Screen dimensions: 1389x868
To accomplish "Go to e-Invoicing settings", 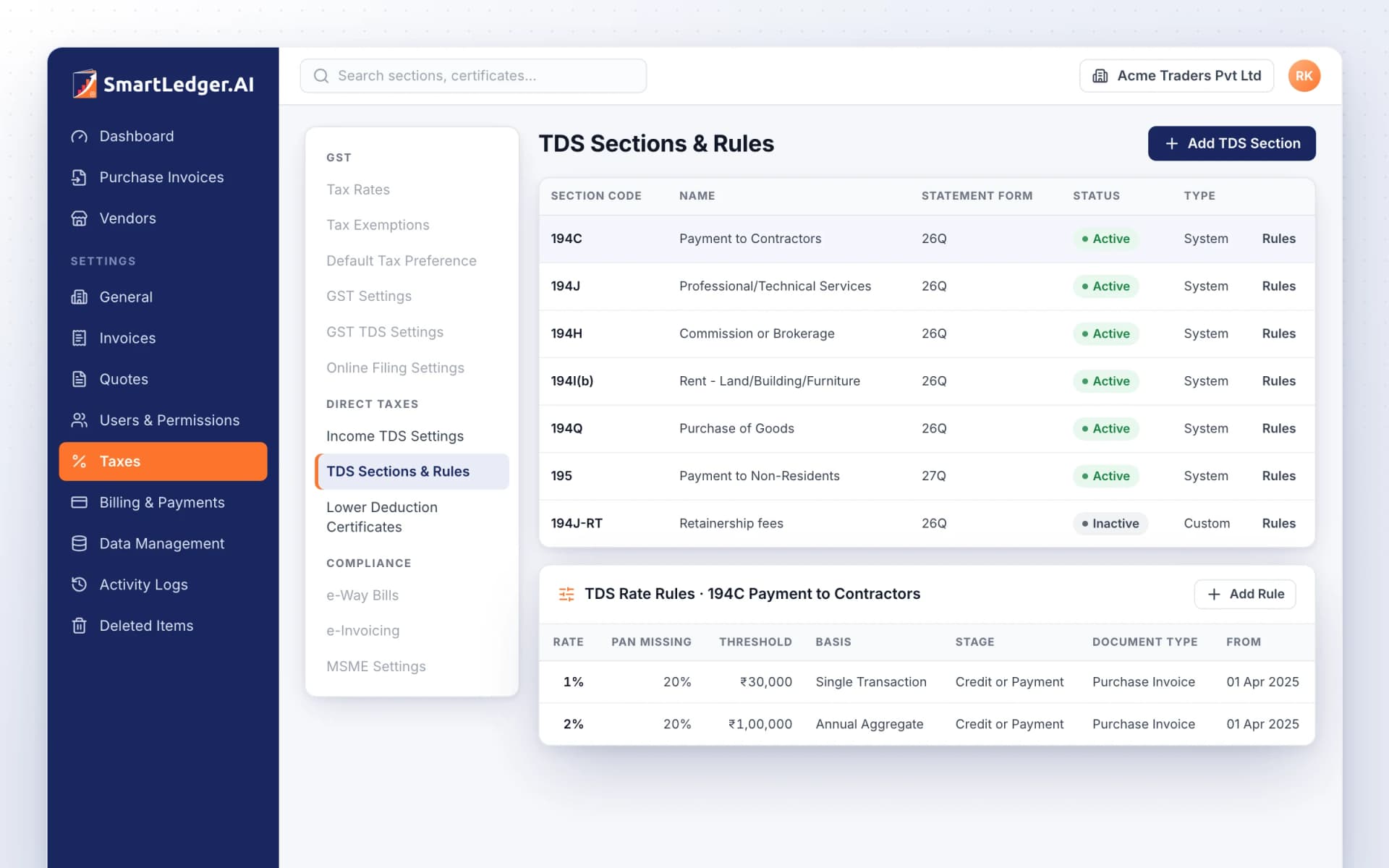I will pyautogui.click(x=363, y=631).
